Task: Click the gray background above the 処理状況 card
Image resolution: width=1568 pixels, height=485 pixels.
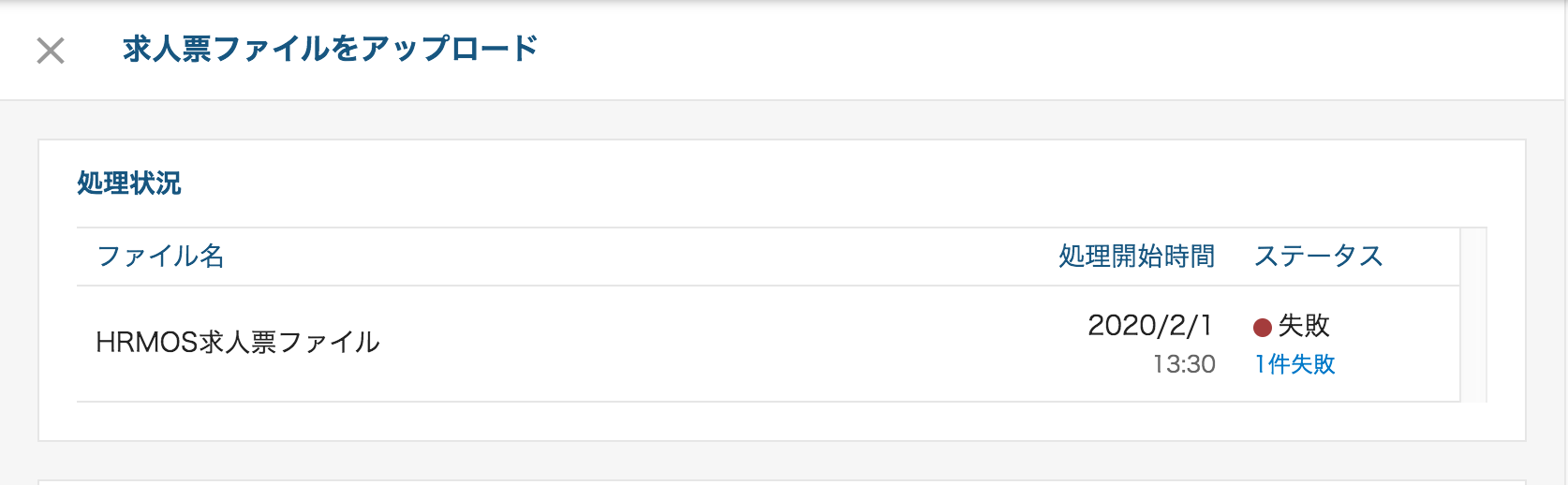Action: tap(782, 120)
